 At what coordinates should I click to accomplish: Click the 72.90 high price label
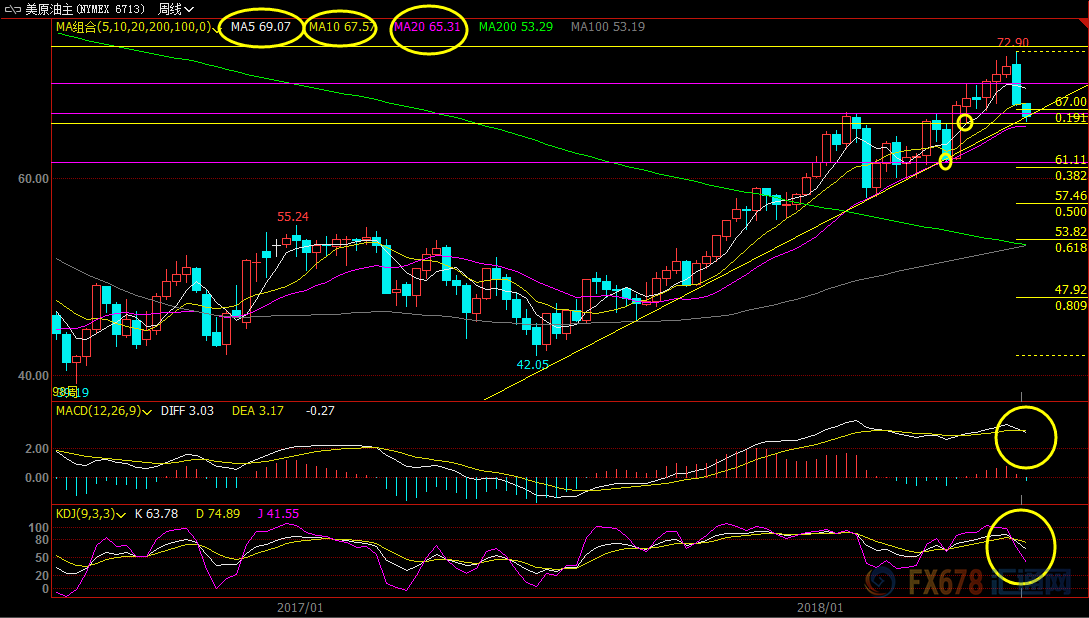(x=1013, y=43)
